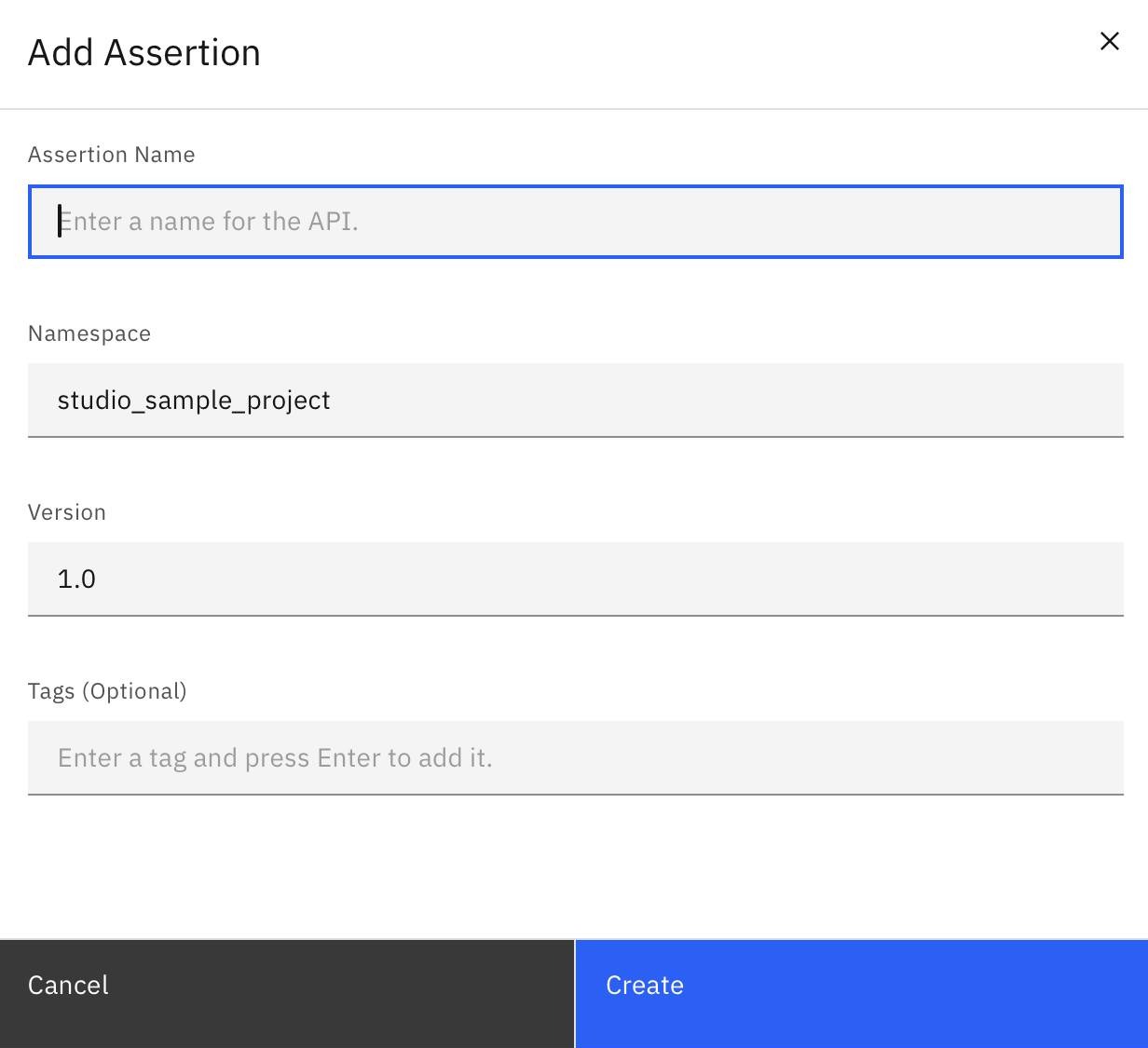Click the empty area below the Tags field
Image resolution: width=1148 pixels, height=1048 pixels.
coord(575,866)
